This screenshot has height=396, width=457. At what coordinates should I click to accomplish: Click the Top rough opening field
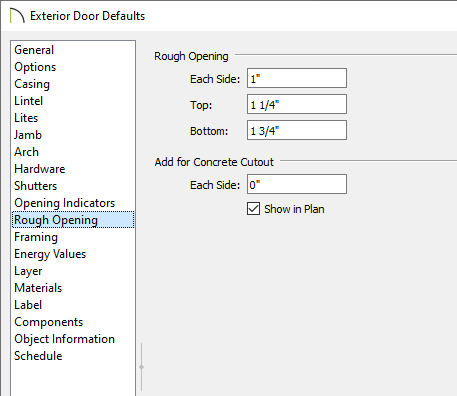297,104
